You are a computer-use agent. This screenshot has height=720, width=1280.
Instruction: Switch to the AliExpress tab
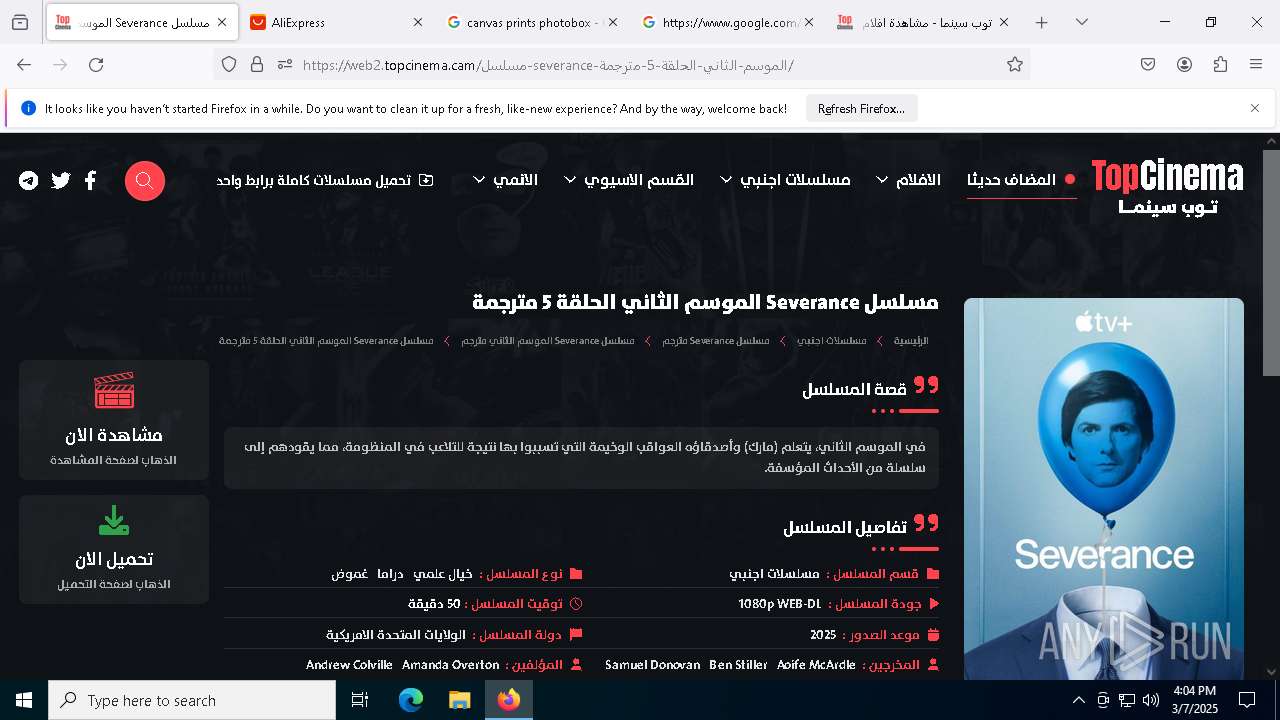(x=336, y=22)
